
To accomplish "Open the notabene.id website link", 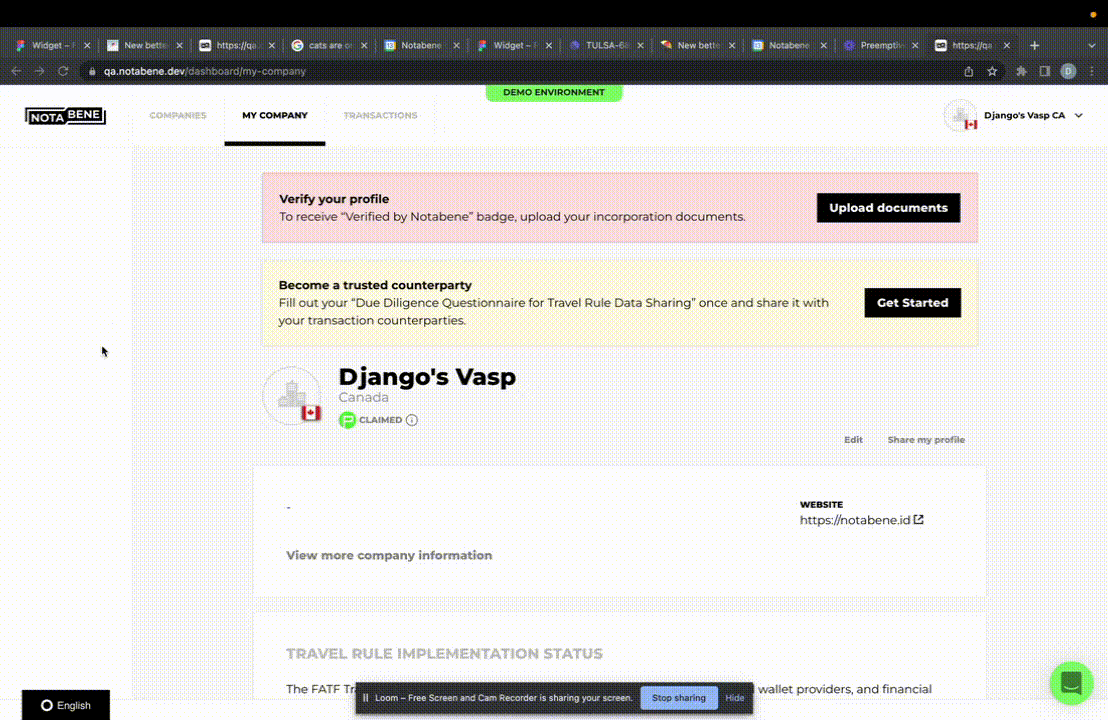I will pos(855,520).
